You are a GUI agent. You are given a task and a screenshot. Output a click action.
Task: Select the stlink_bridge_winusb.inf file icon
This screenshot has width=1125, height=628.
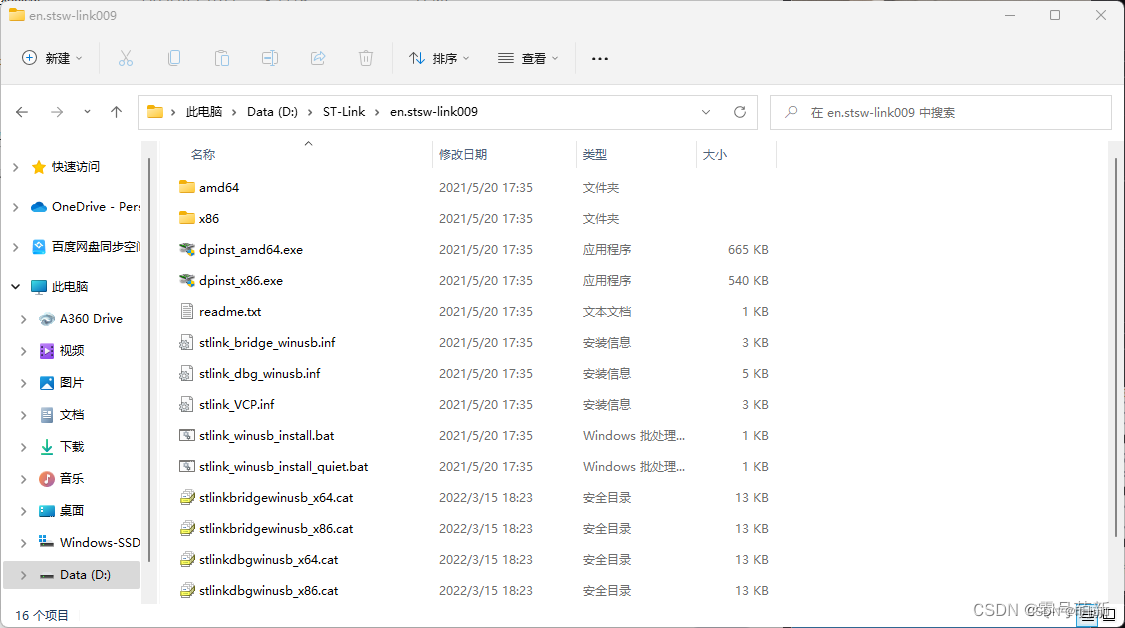(186, 342)
